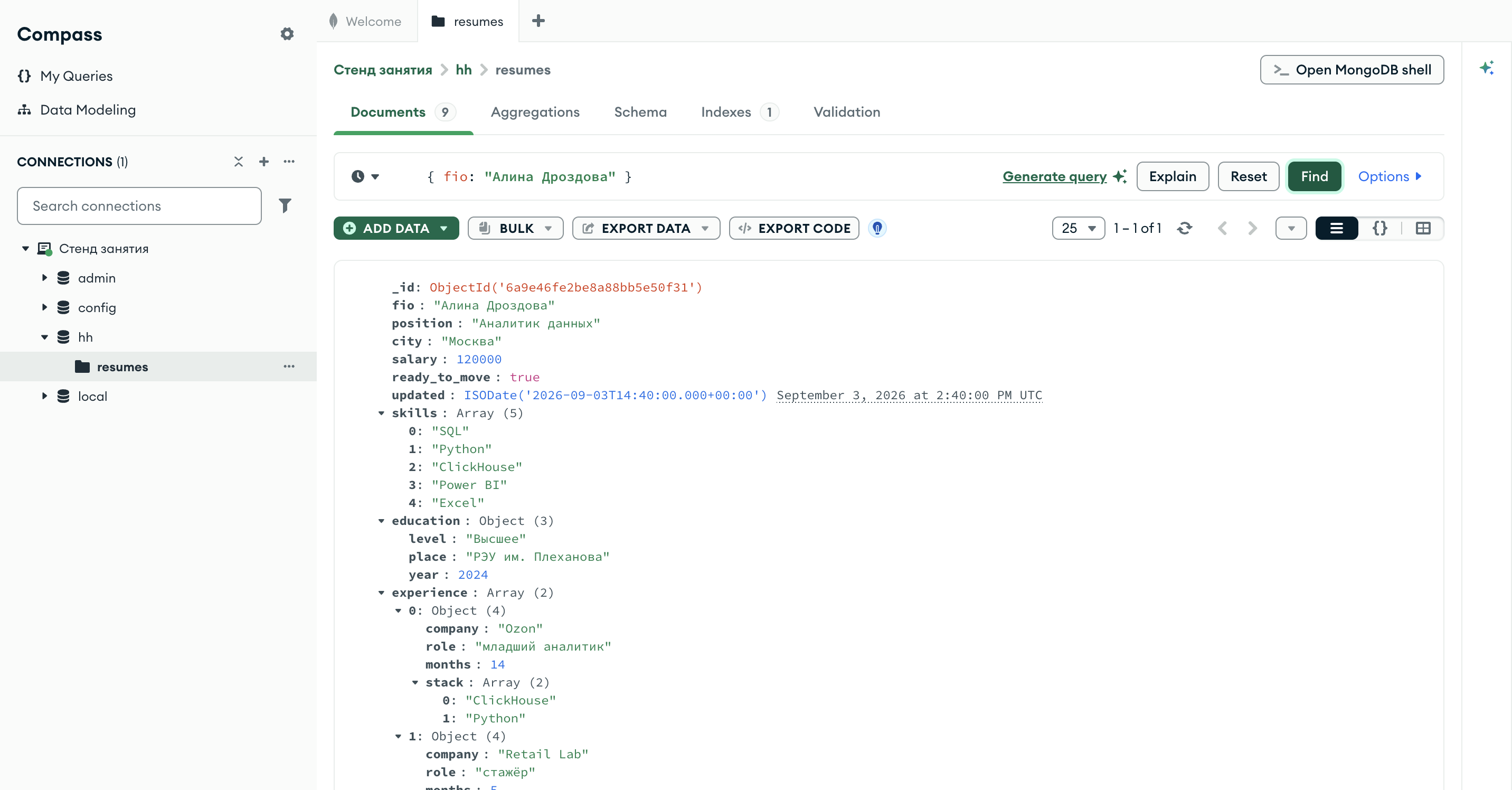Expand the admin database
The height and width of the screenshot is (790, 1512).
point(44,278)
